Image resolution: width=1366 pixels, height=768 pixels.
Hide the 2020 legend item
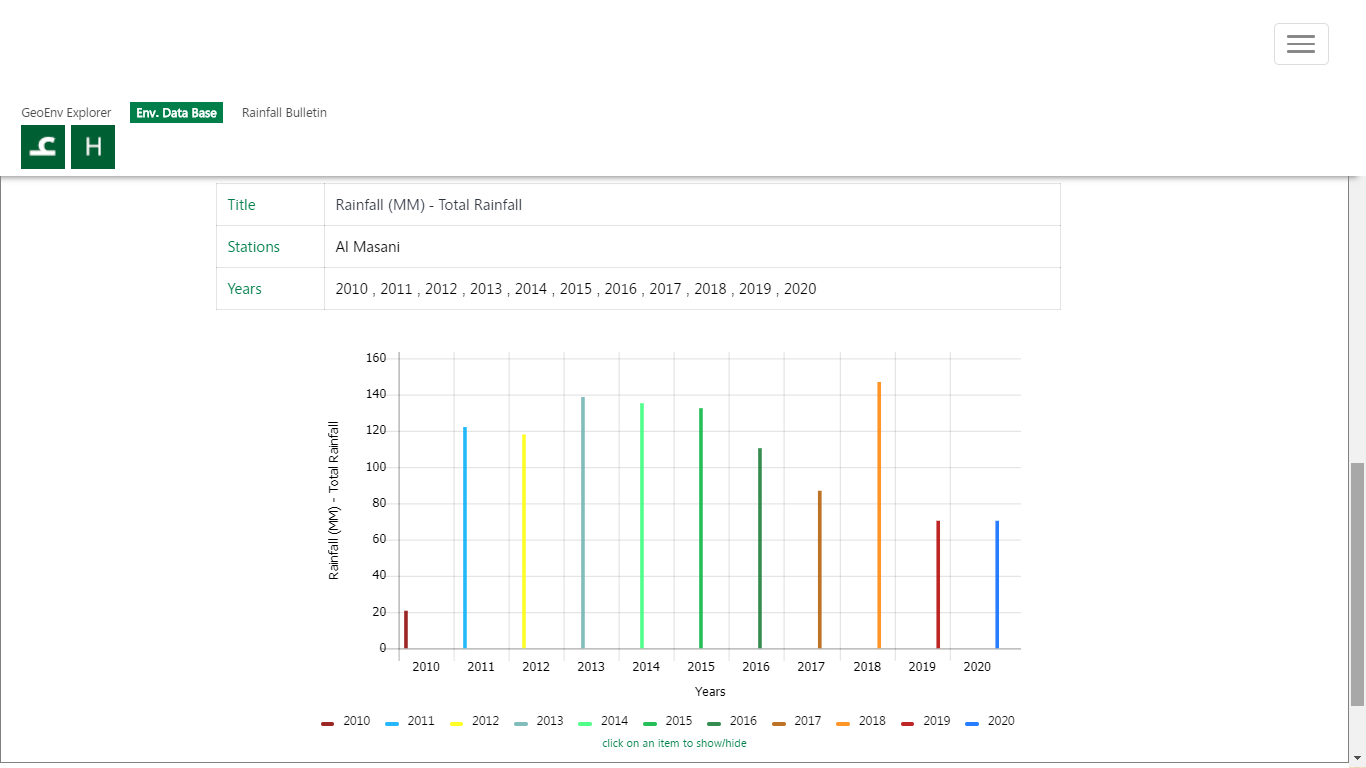point(991,721)
